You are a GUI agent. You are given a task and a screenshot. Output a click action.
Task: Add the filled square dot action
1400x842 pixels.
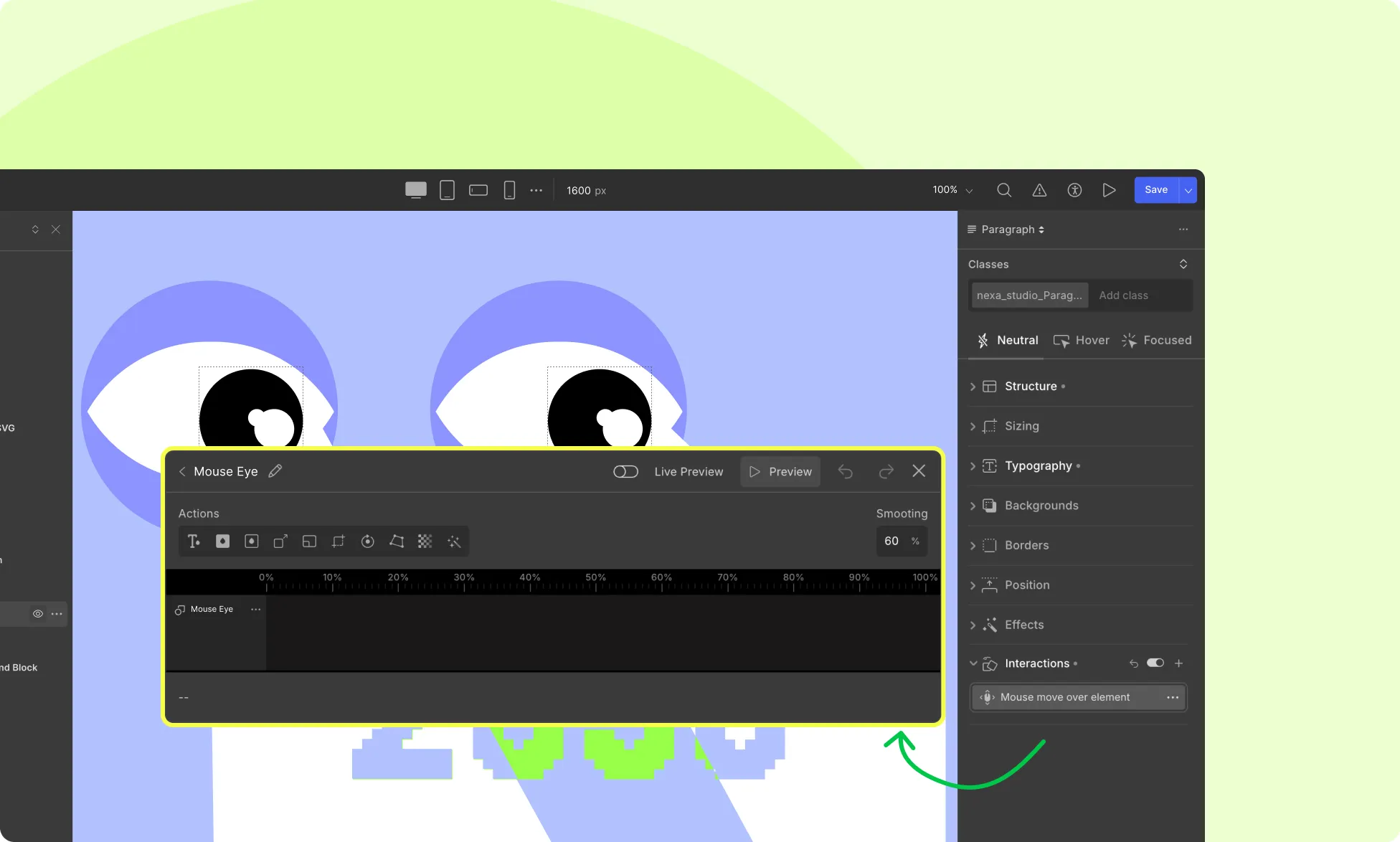click(x=223, y=541)
